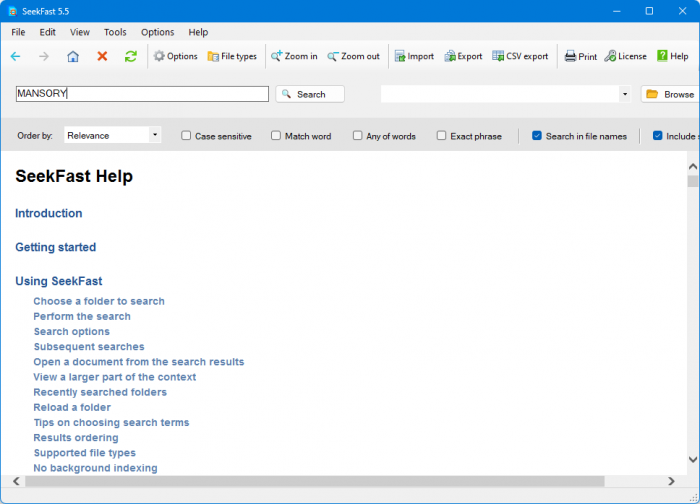The image size is (700, 504).
Task: Open Options from the toolbar gear
Action: coord(175,56)
